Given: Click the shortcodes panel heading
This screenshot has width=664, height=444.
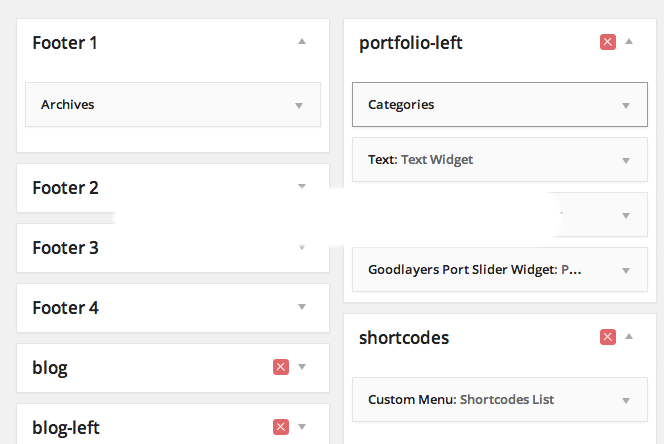Looking at the screenshot, I should pos(404,338).
